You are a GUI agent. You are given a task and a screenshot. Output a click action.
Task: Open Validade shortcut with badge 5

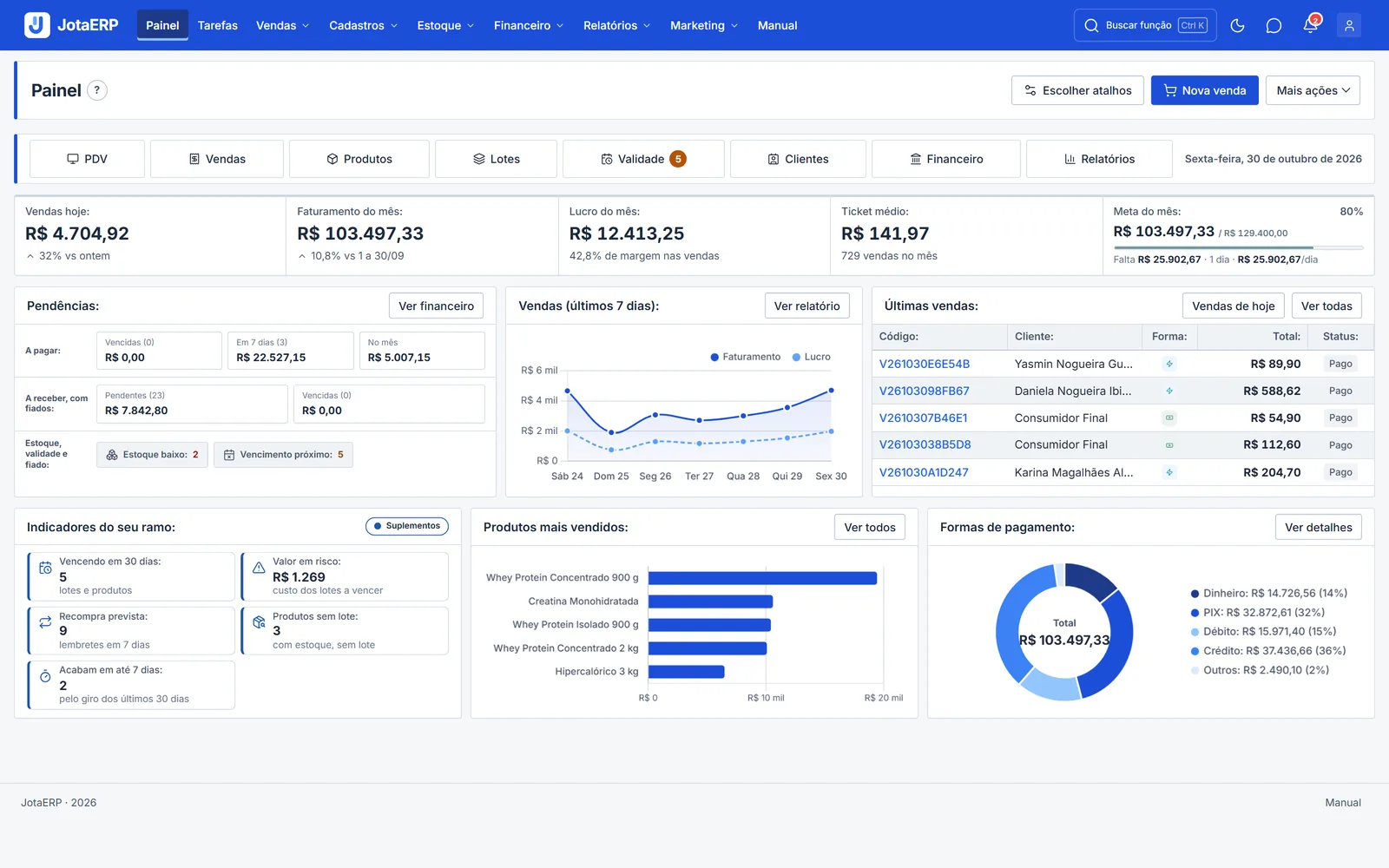[x=643, y=159]
